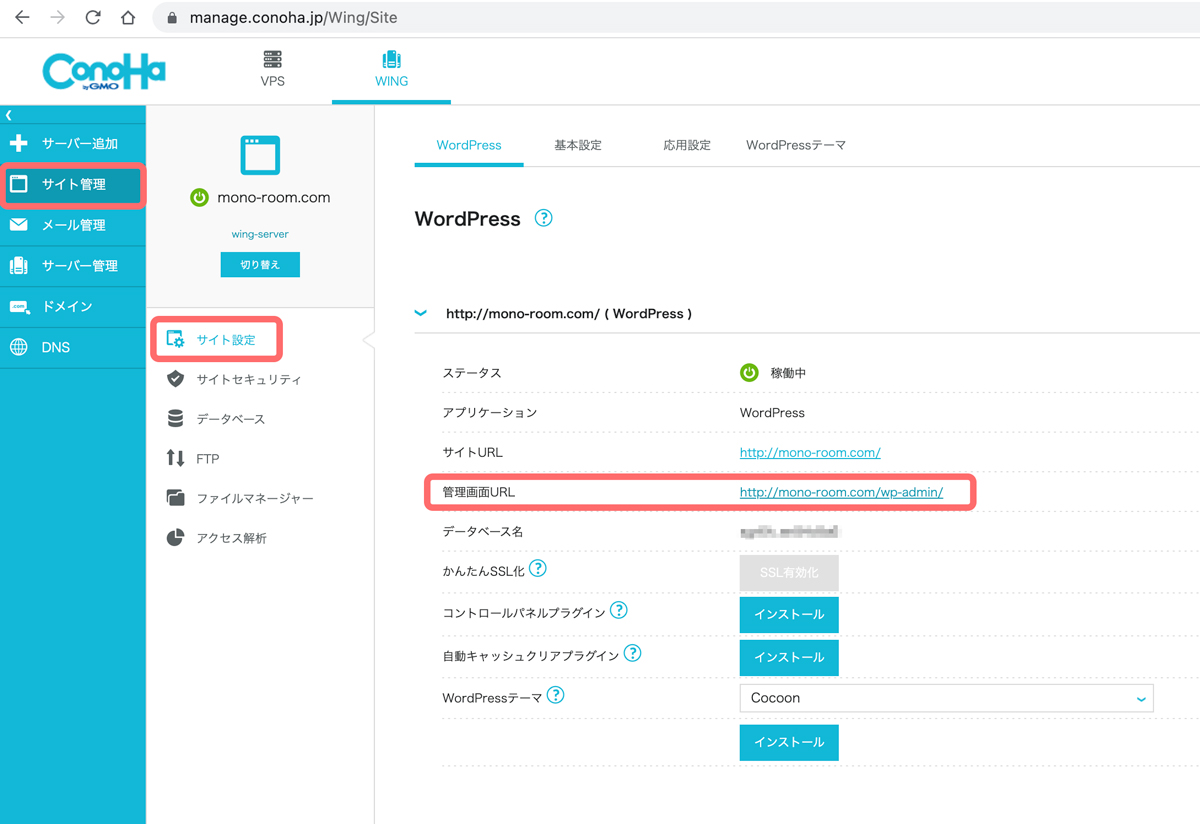Click the blurred データベース名 value
This screenshot has width=1200, height=824.
click(x=790, y=532)
